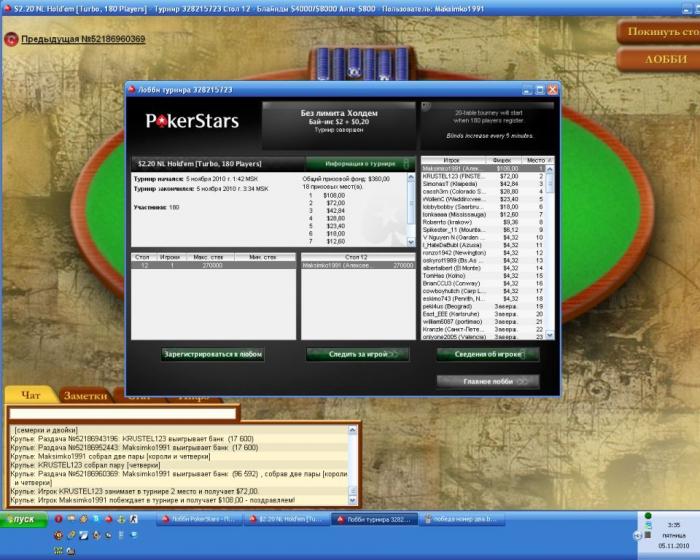
Task: Click the red replay previous hand icon
Action: tap(11, 39)
